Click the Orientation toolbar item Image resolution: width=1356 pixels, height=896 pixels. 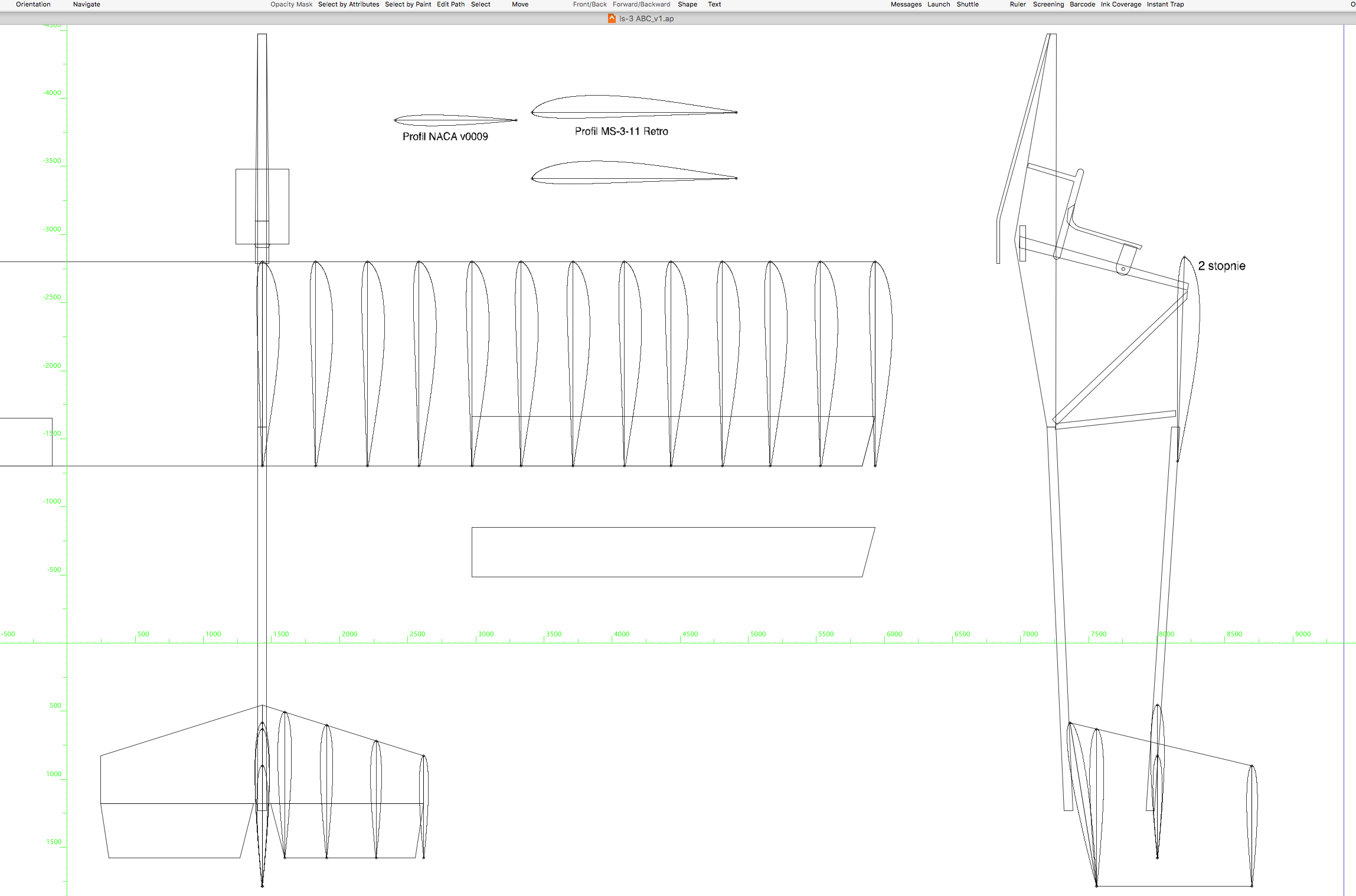coord(33,4)
